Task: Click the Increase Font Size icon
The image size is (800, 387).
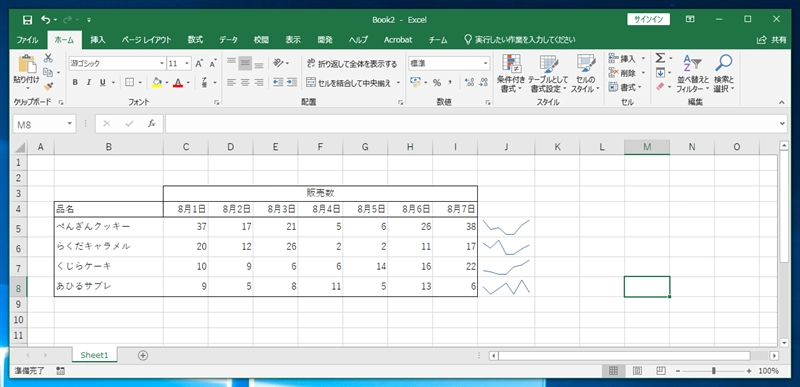Action: [199, 64]
